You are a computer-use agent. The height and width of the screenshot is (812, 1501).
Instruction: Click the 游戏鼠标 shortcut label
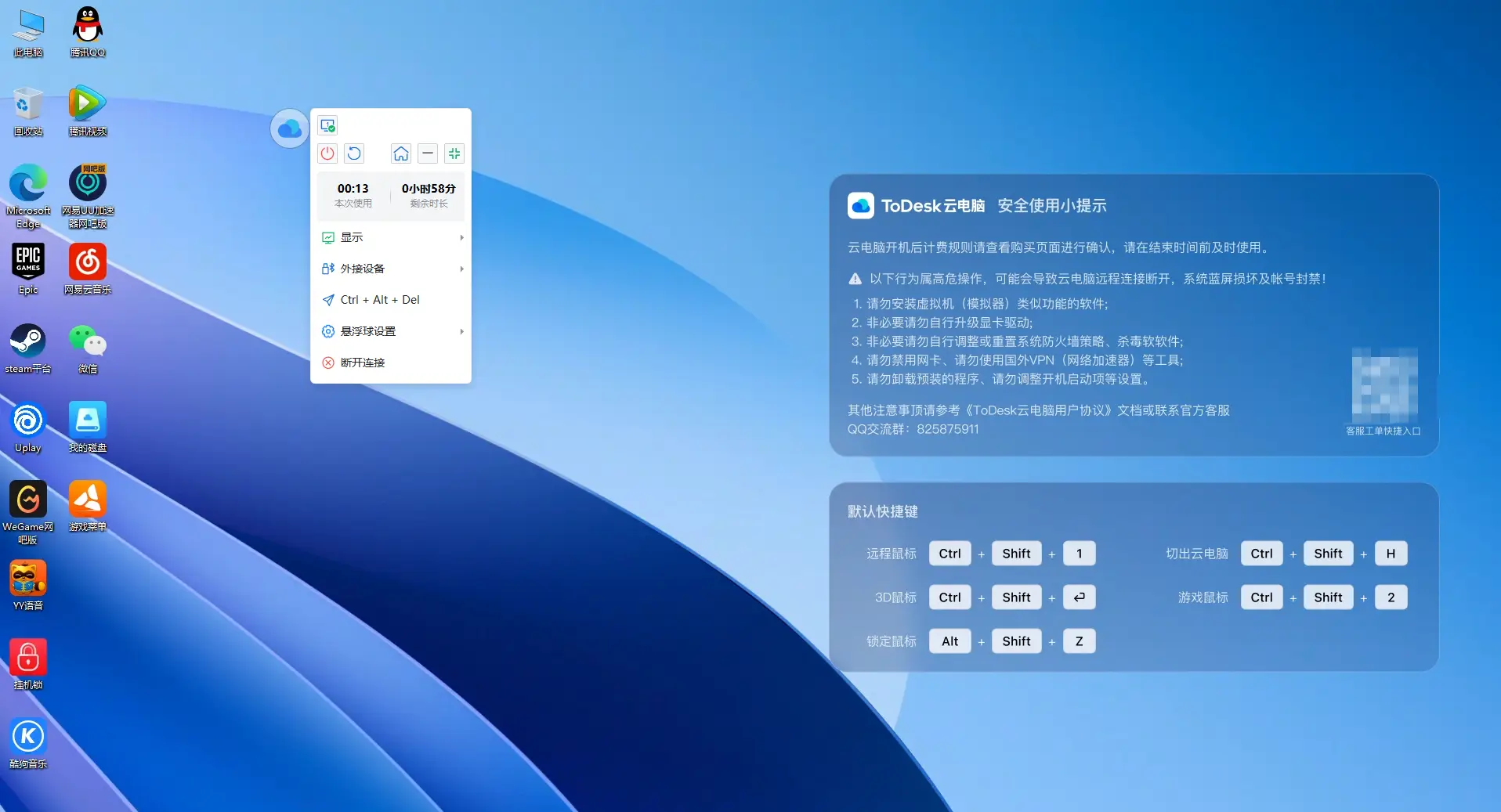click(1203, 597)
